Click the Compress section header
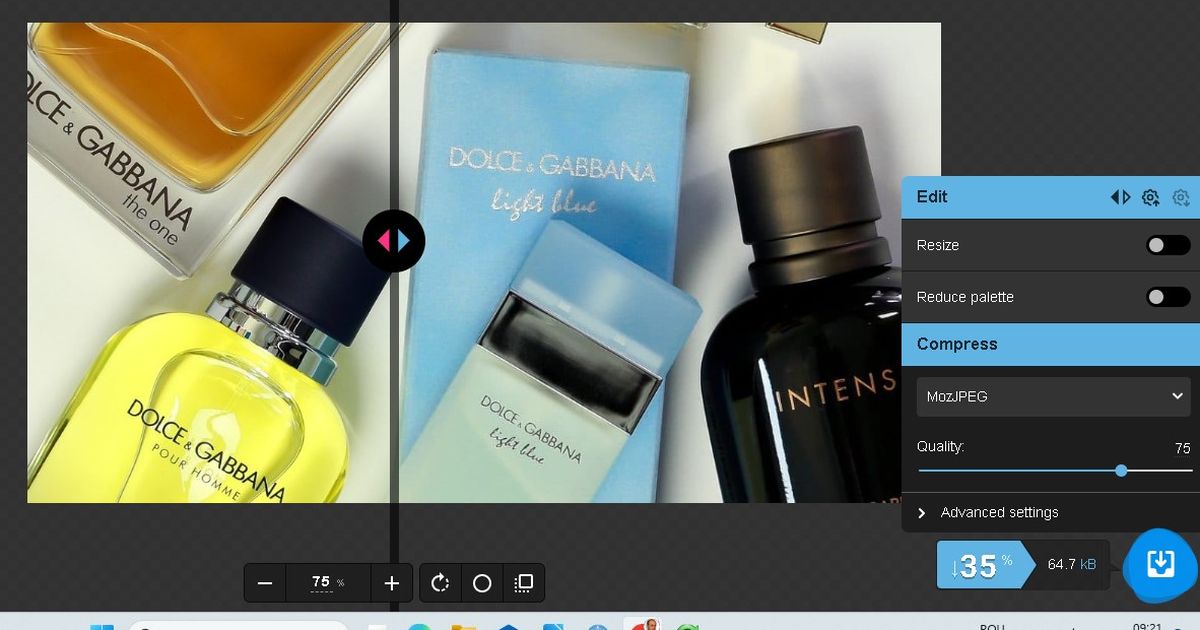This screenshot has width=1200, height=630. coord(1050,344)
